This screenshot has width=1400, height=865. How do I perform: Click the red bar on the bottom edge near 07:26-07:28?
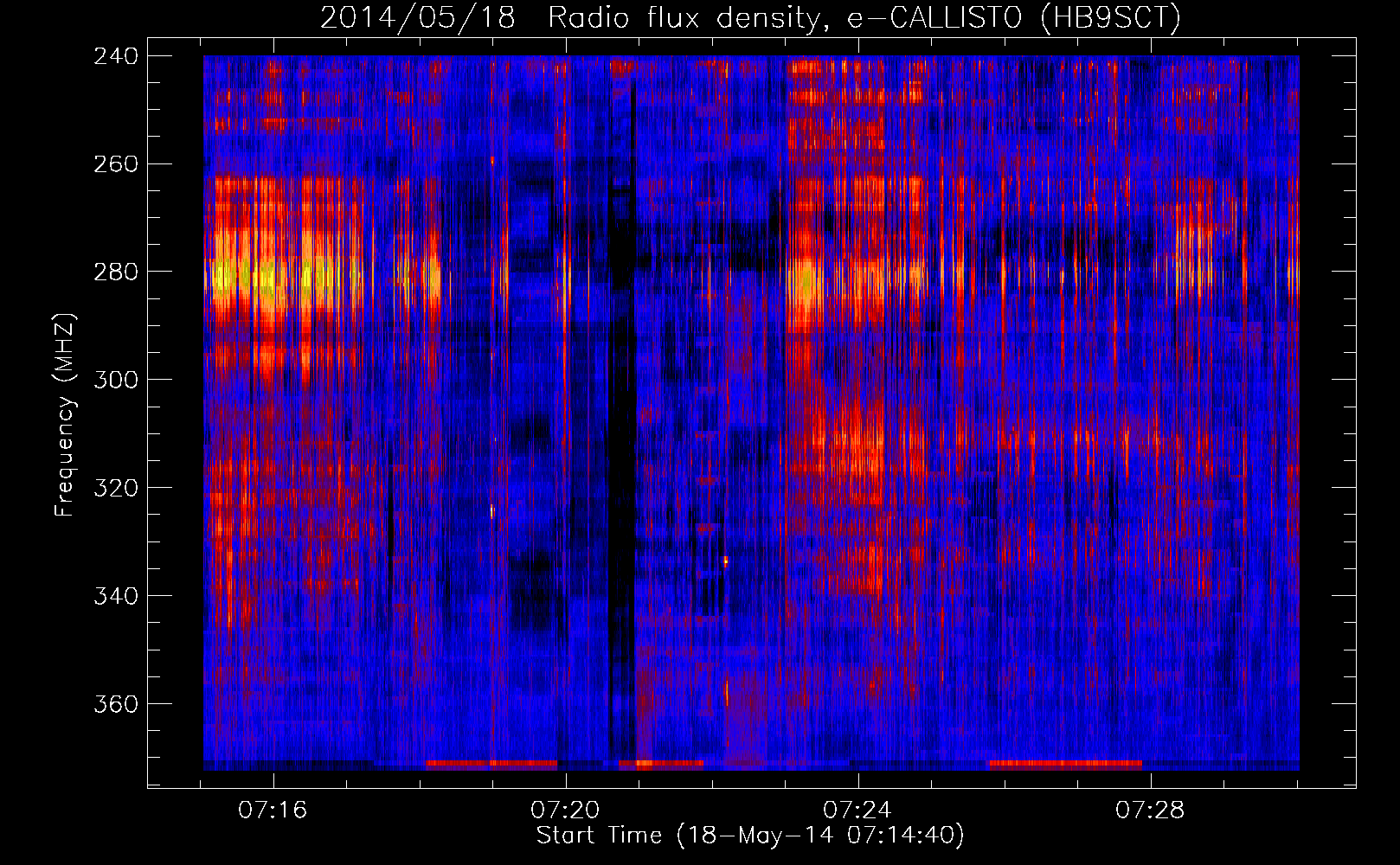(x=1065, y=765)
